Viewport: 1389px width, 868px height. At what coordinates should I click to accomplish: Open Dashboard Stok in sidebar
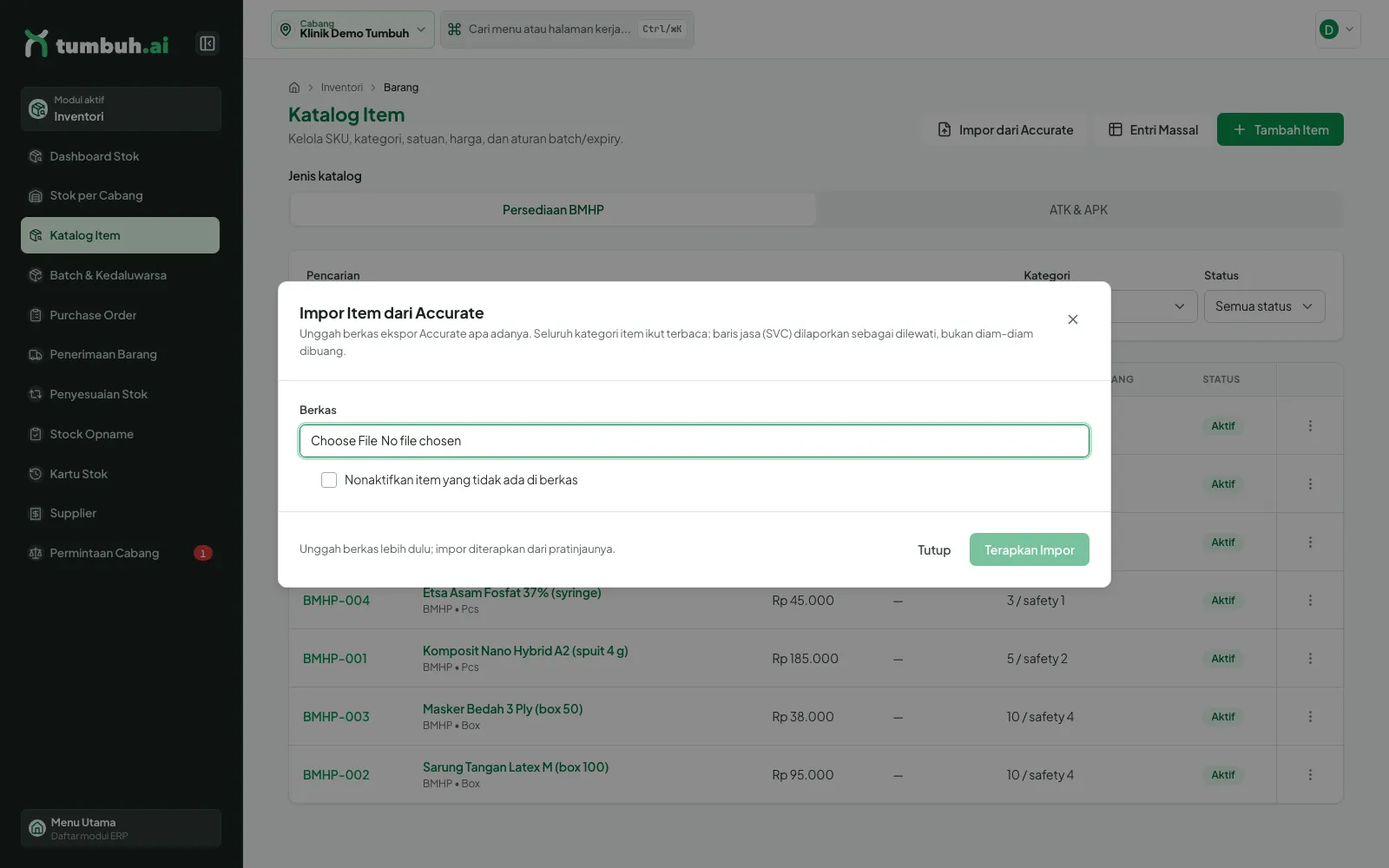click(120, 156)
